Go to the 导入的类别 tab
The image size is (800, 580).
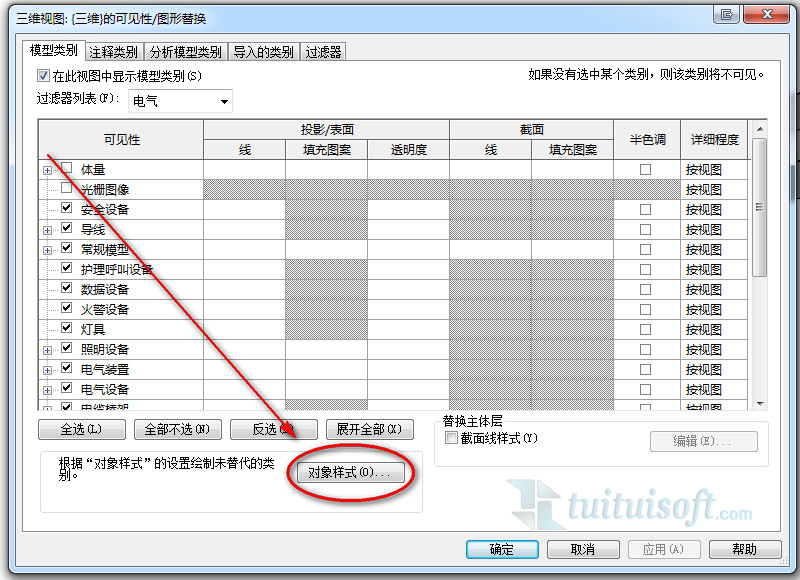point(263,52)
